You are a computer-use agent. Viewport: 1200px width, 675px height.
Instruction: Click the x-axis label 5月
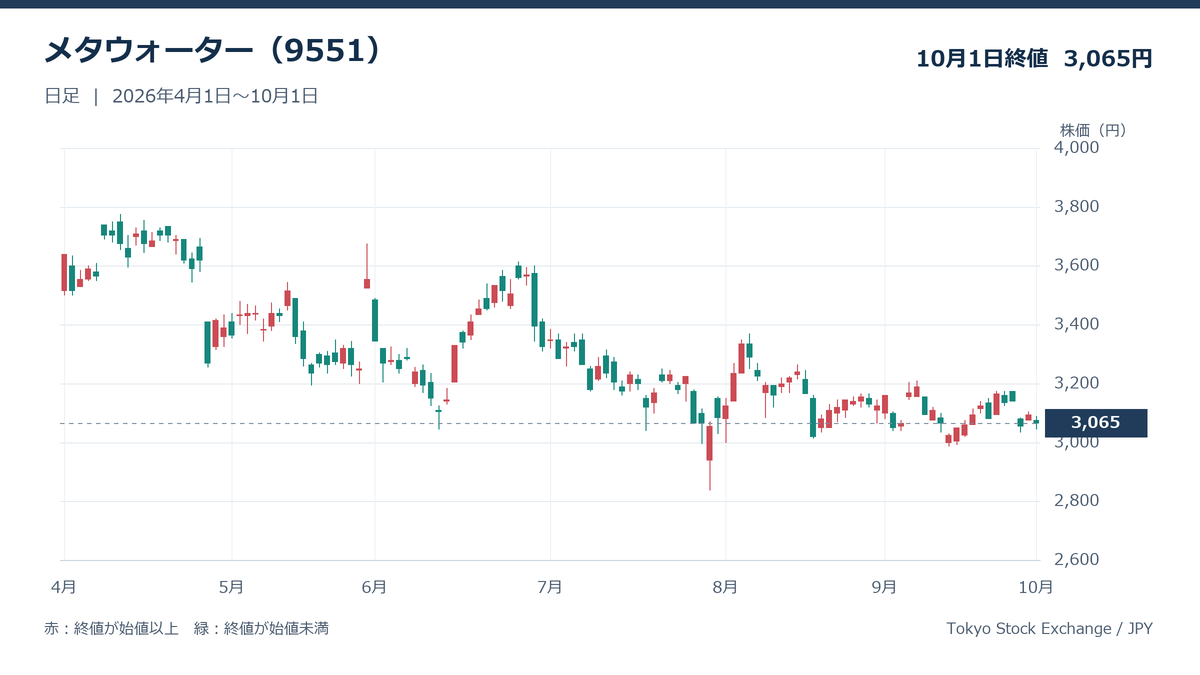(231, 586)
